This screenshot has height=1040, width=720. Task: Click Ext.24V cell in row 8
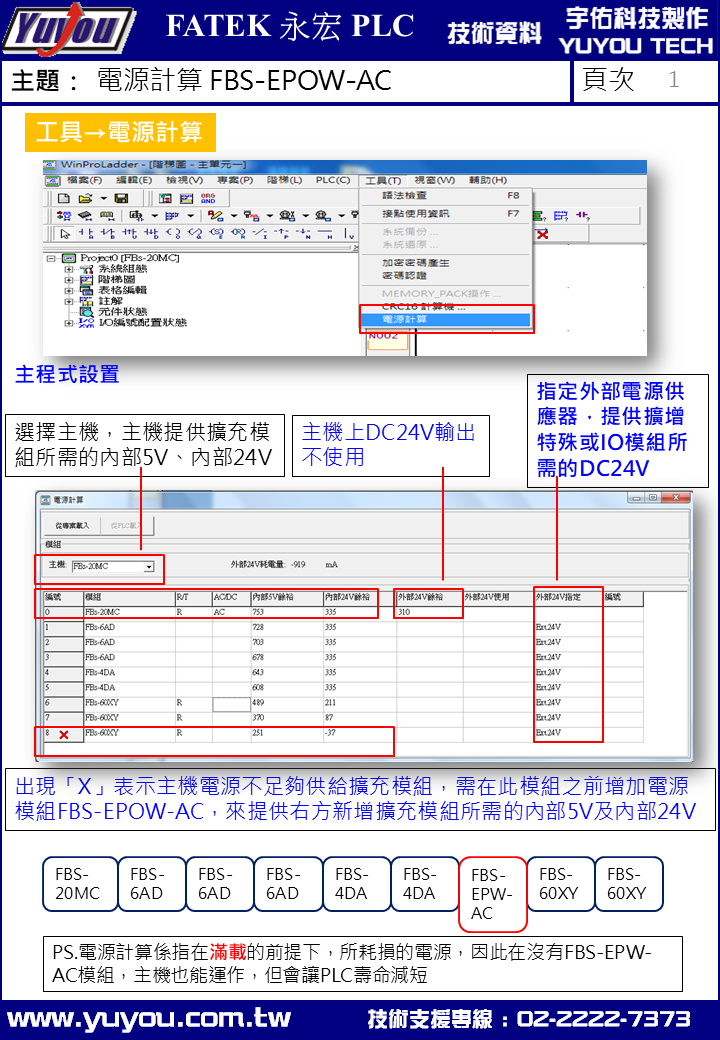click(568, 733)
